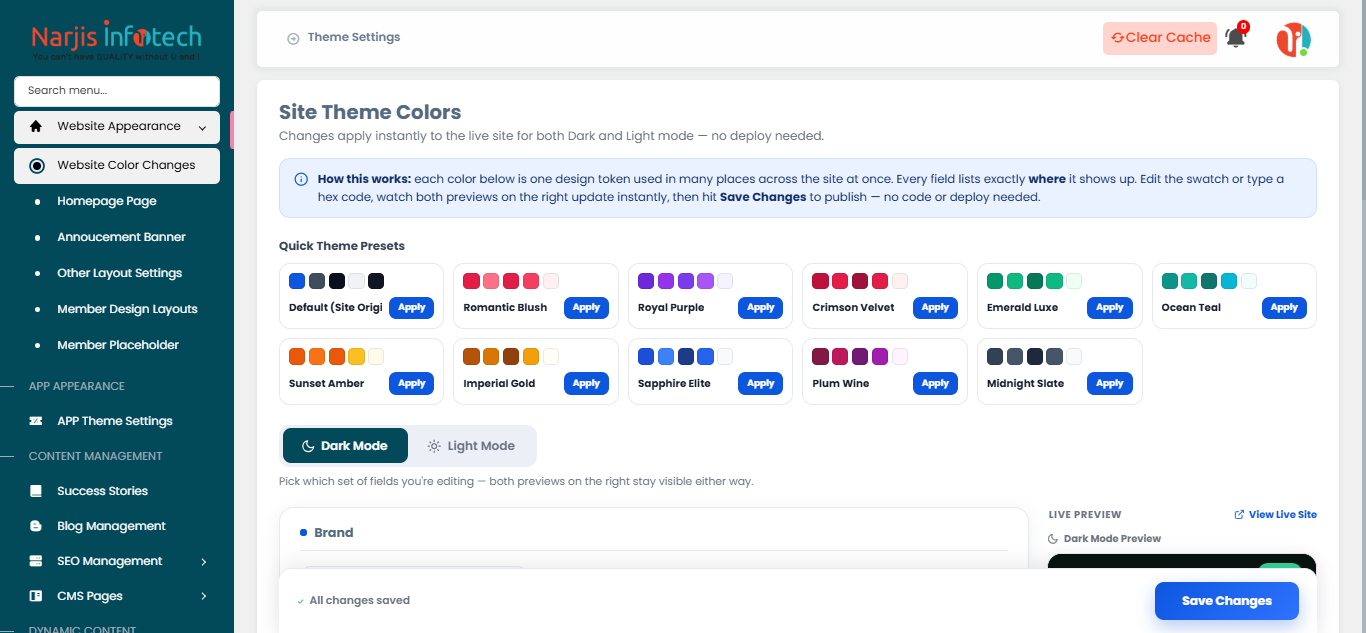Screen dimensions: 1366x633
Task: Click the Blog Management icon
Action: coord(37,526)
